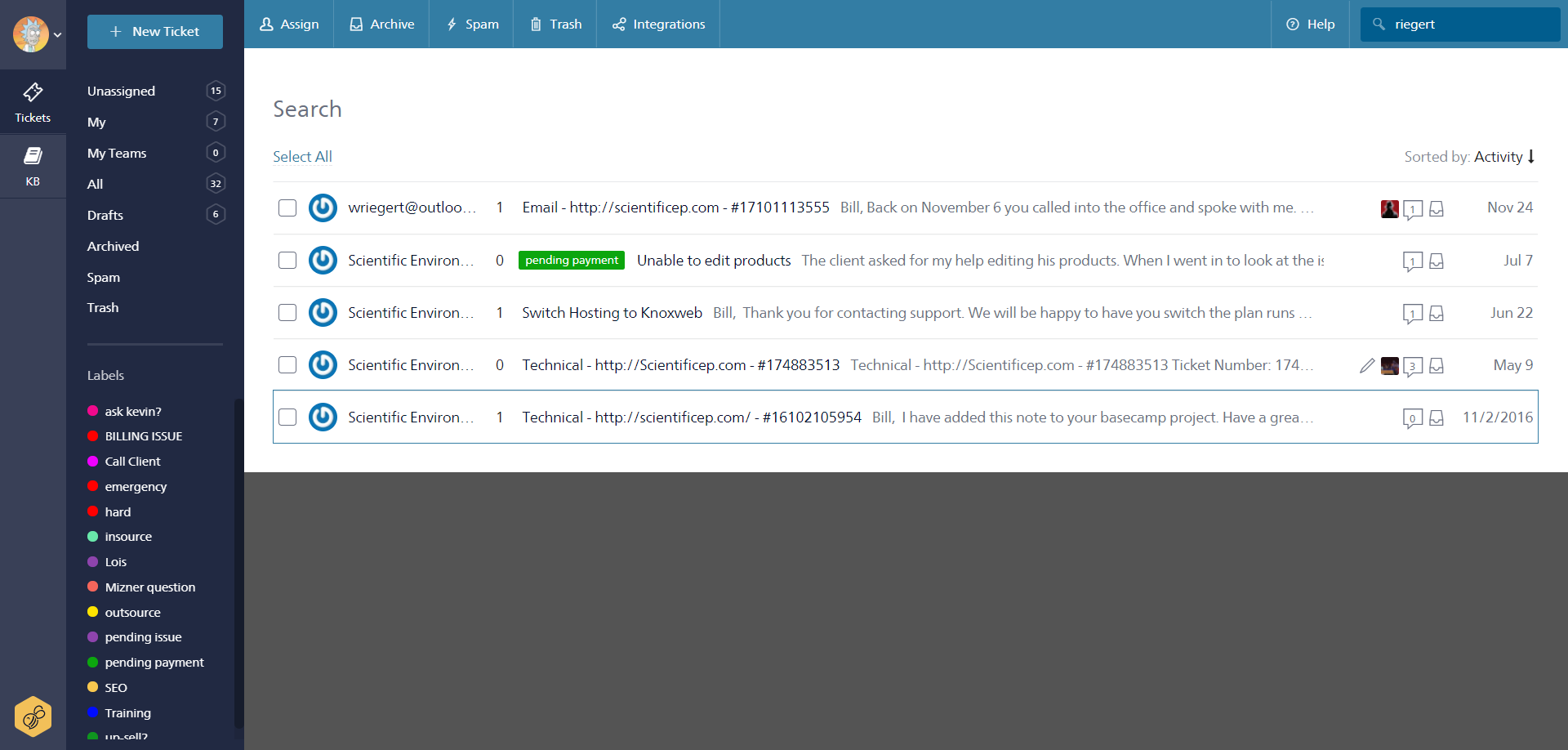The image size is (1568, 750).
Task: Filter by the emergency label
Action: pyautogui.click(x=136, y=487)
